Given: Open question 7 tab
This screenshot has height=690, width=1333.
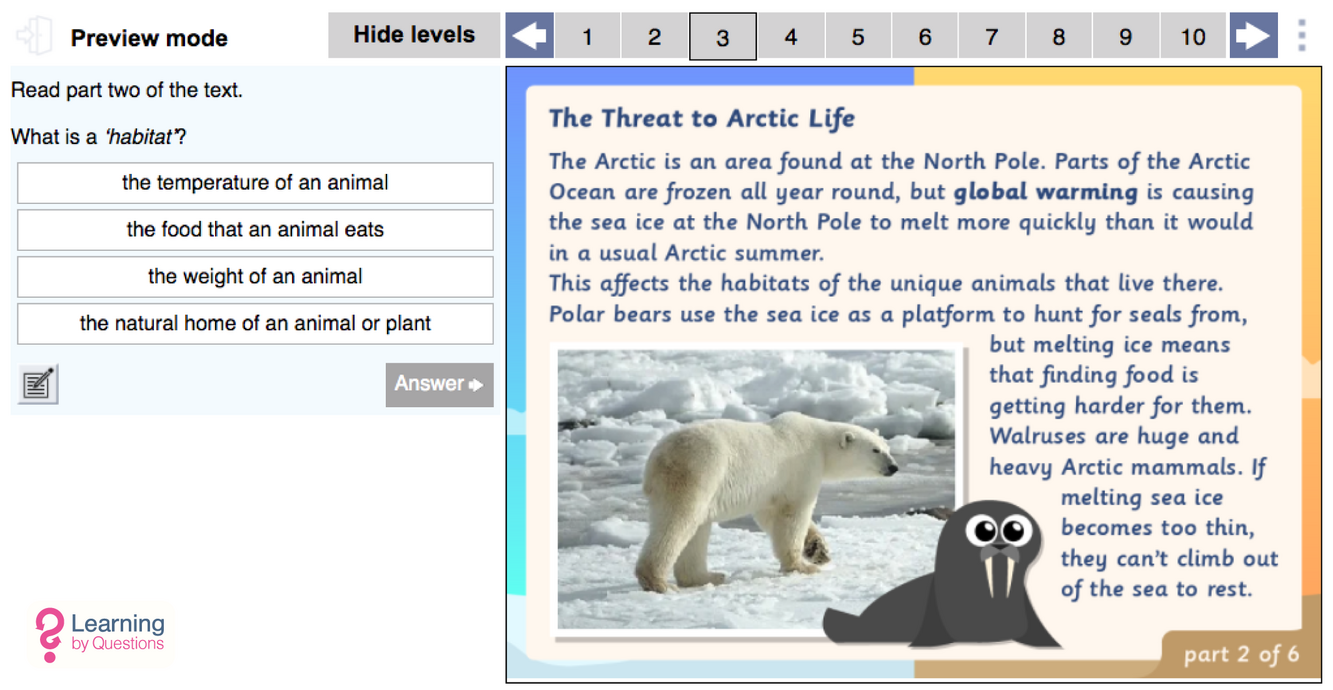Looking at the screenshot, I should [x=991, y=37].
